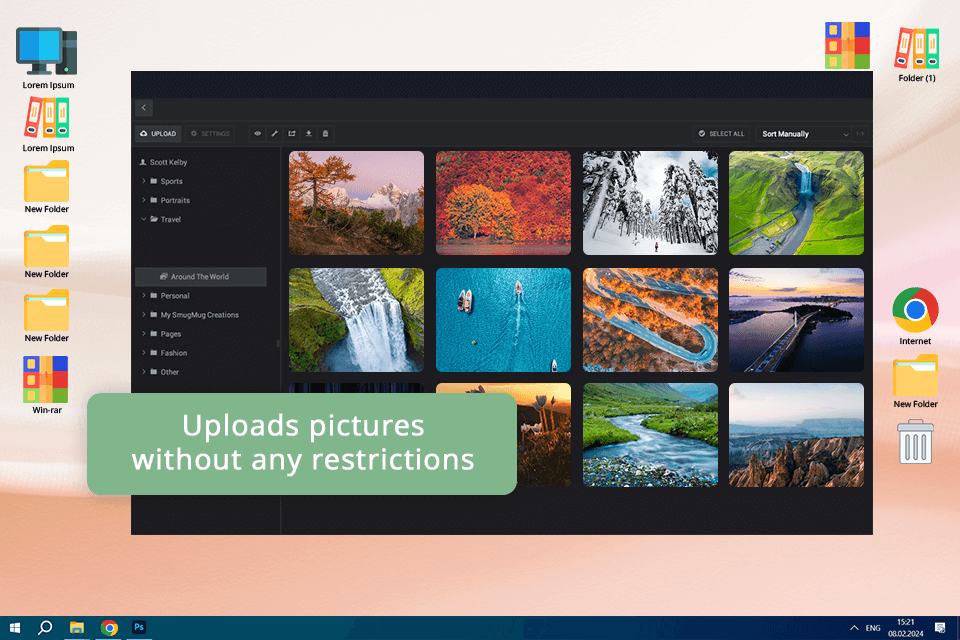Expand the My SmugMug Creations chevron
The image size is (960, 640).
(x=144, y=315)
